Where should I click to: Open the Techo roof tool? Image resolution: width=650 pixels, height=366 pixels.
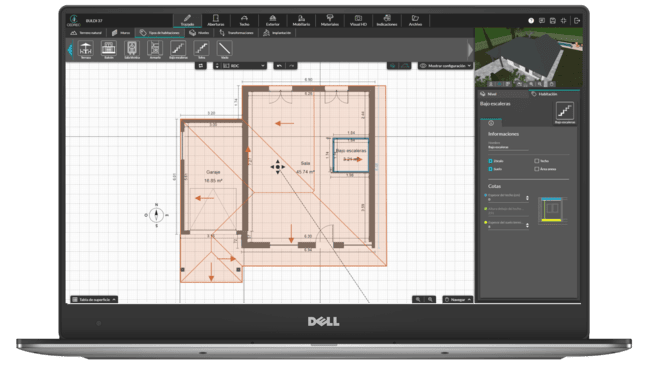(245, 20)
